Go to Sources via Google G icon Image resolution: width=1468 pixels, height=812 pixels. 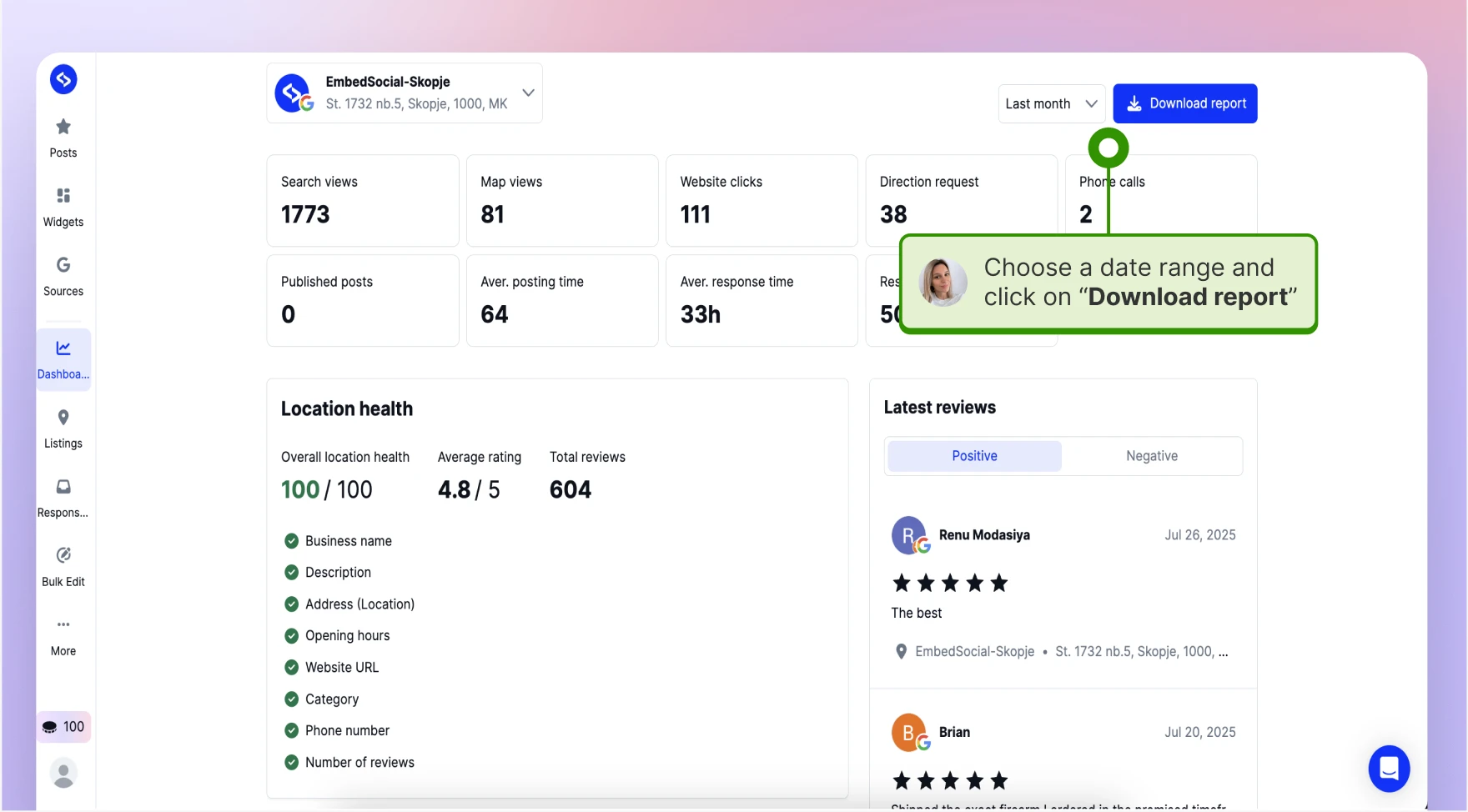63,265
